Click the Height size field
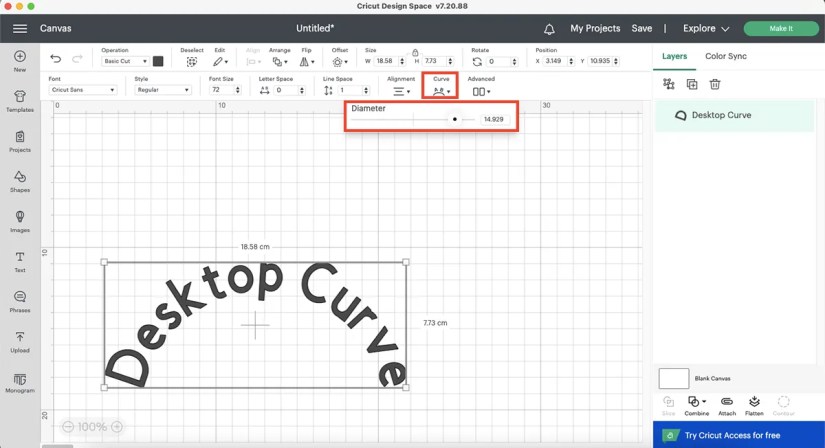 click(x=434, y=61)
